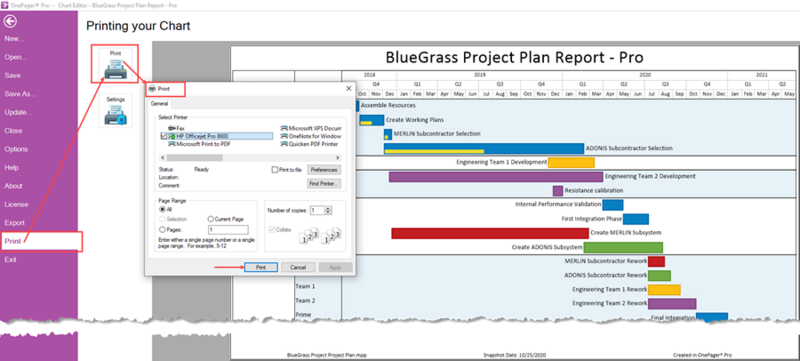
Task: Click the blue ADONIS Subcontractor Selection bar
Action: click(x=484, y=148)
